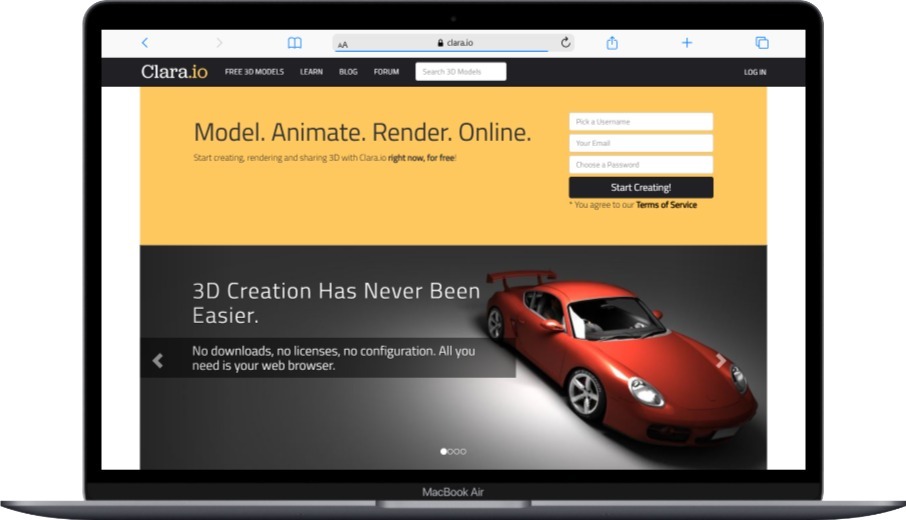Select the fourth carousel dot

pos(463,451)
